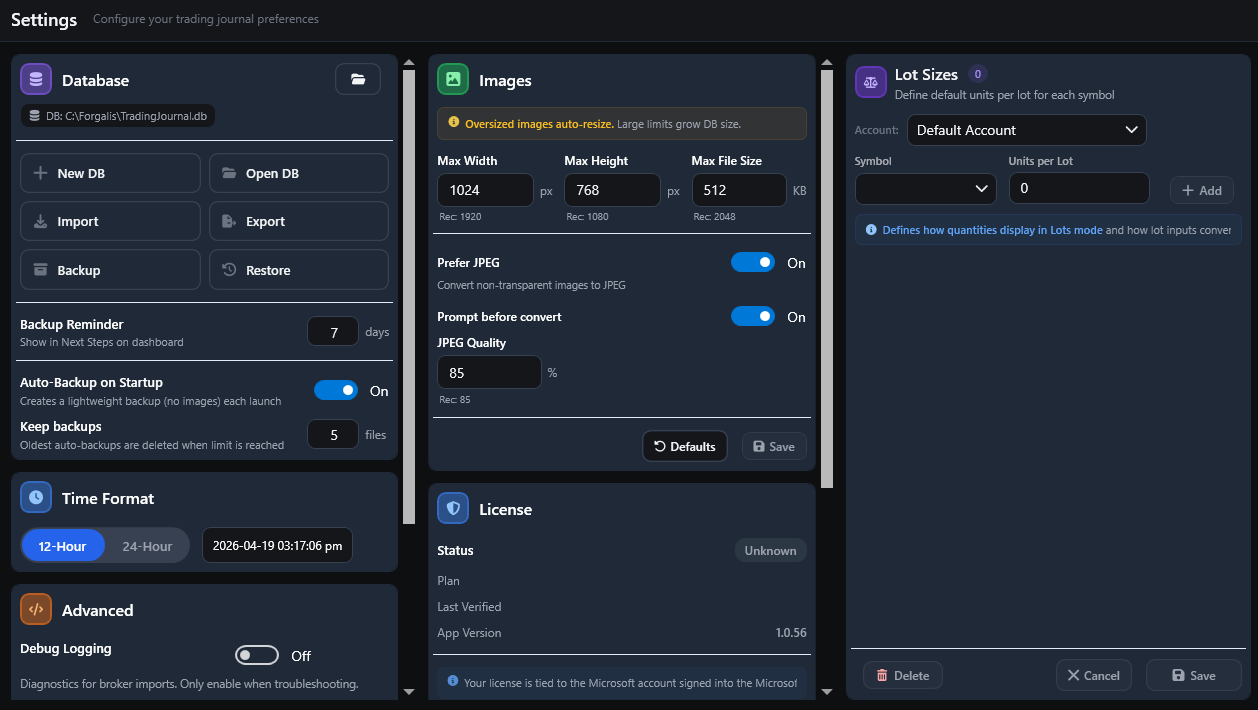Disable the Prefer JPEG toggle
The width and height of the screenshot is (1258, 710).
753,262
